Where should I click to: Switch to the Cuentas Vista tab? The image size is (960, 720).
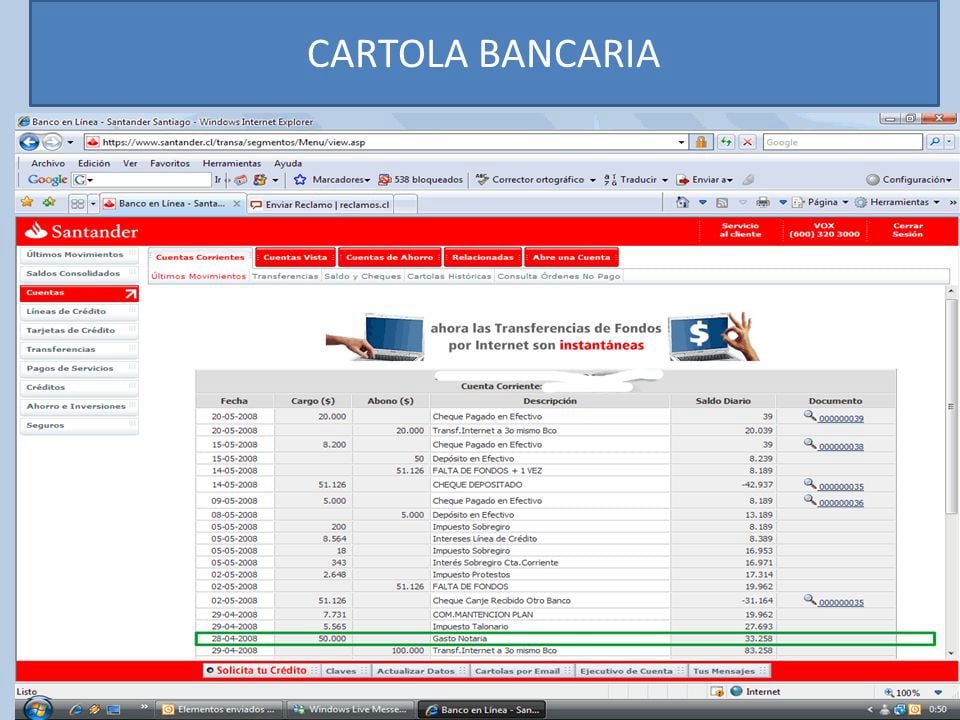295,257
